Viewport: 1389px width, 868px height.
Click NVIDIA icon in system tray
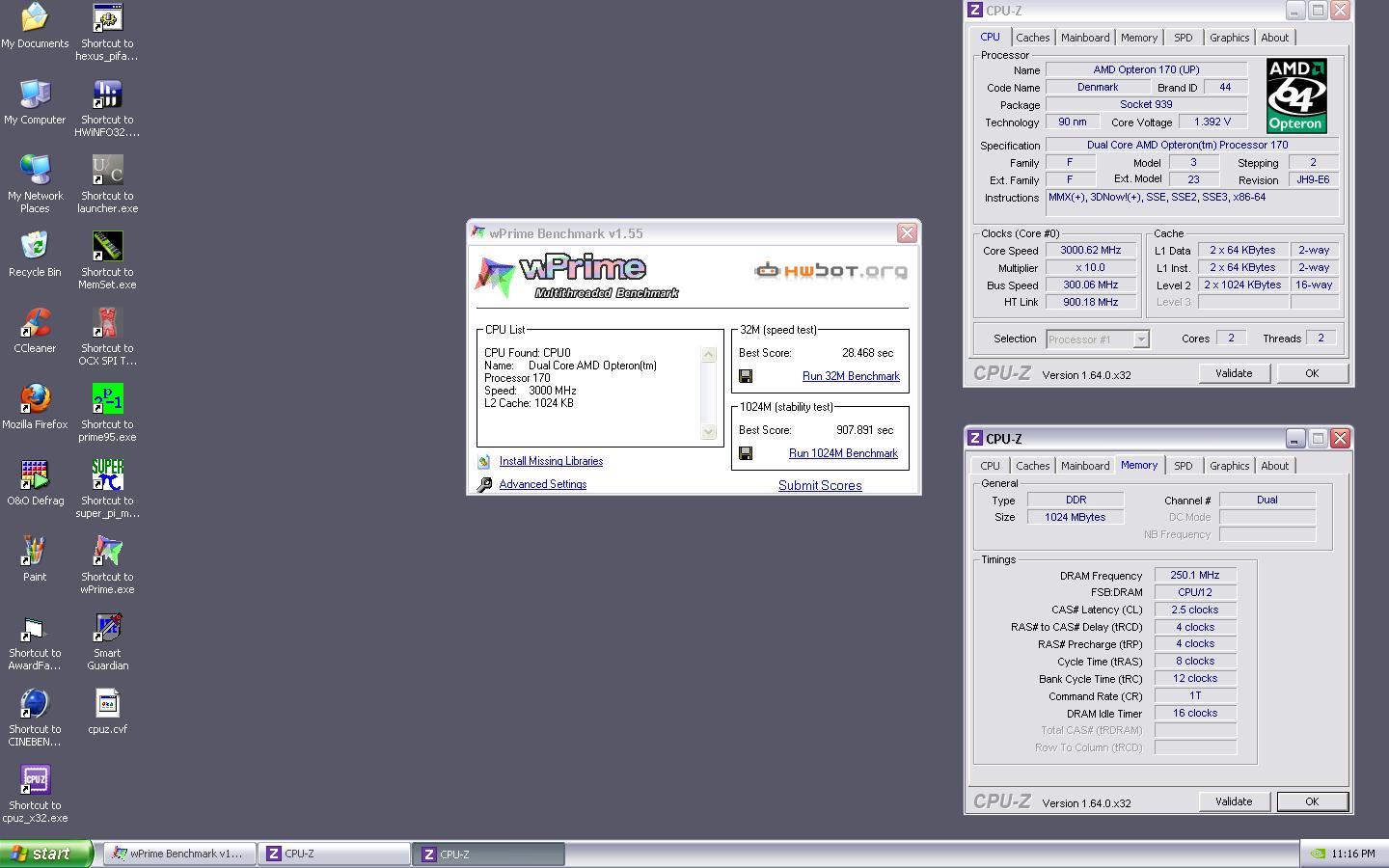1318,854
